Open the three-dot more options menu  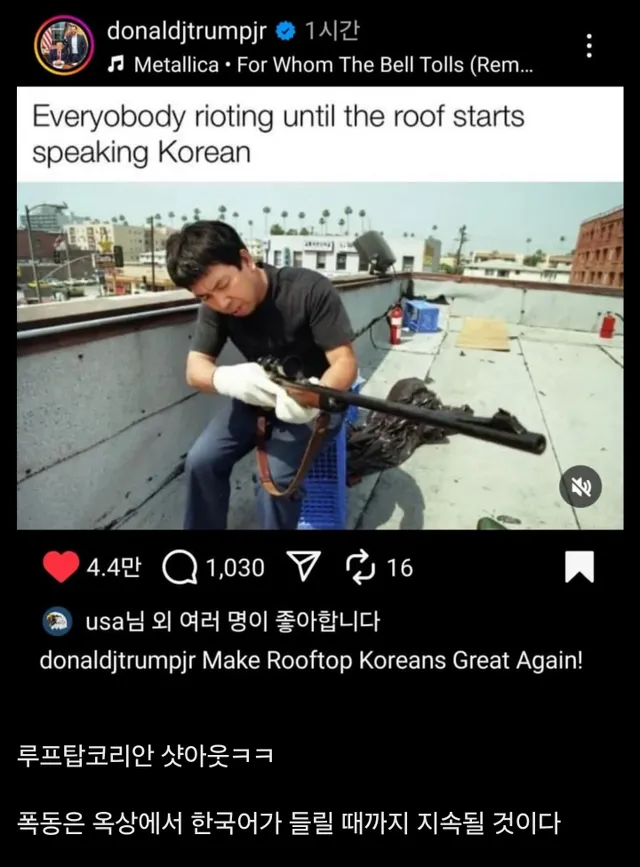(x=590, y=45)
